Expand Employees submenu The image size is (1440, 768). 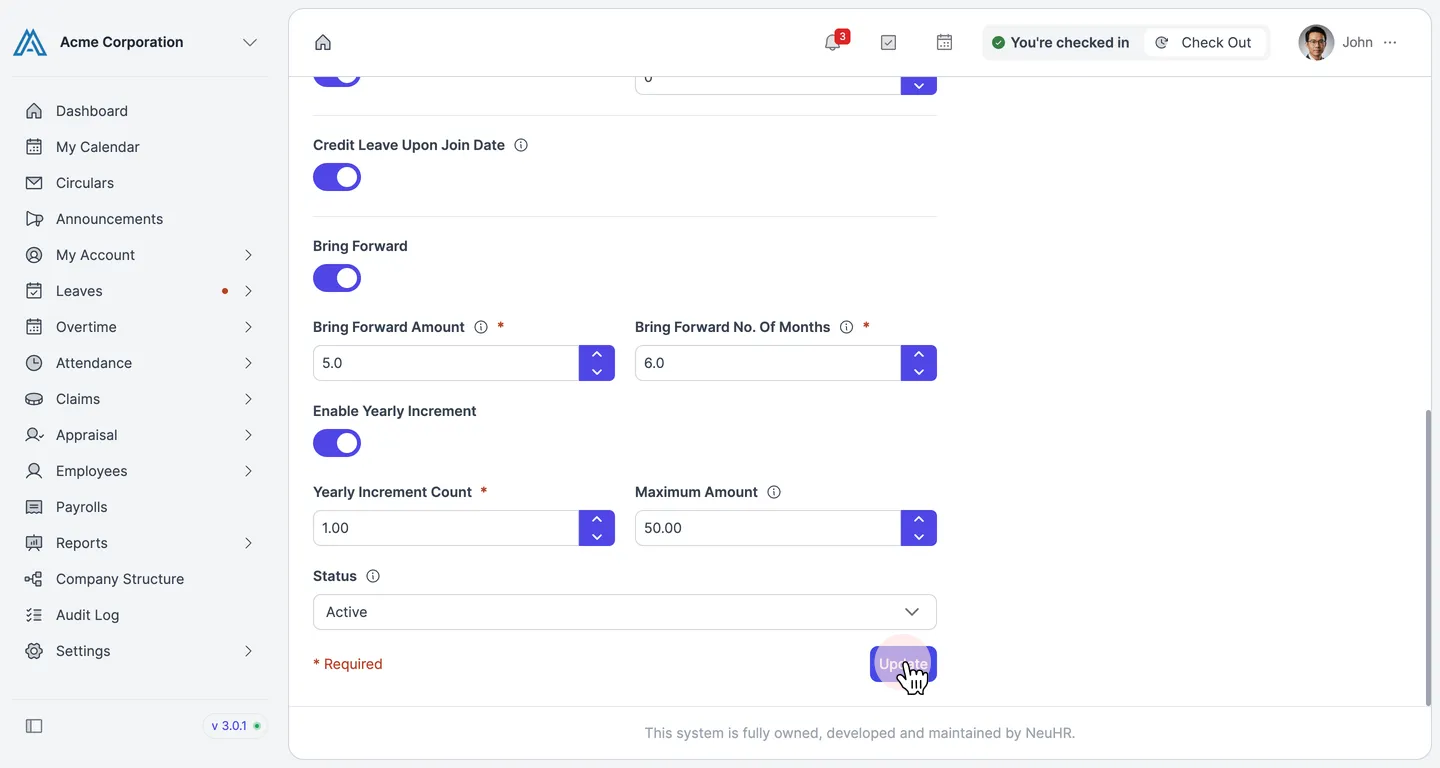[140, 471]
